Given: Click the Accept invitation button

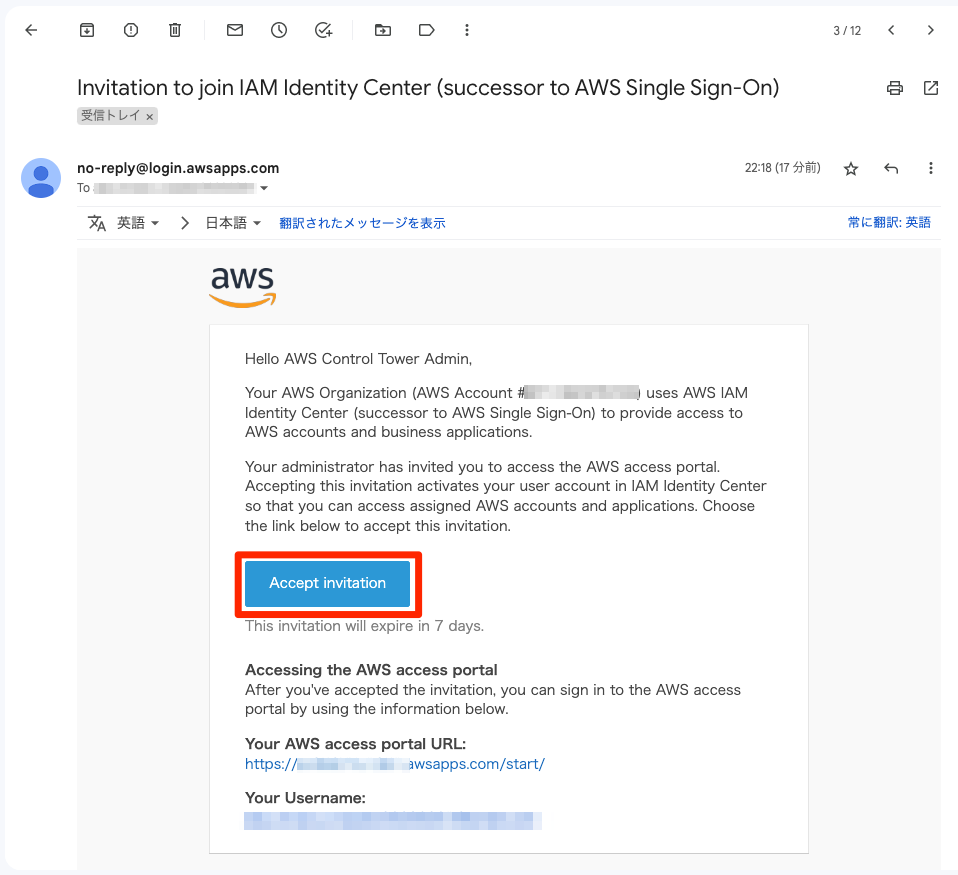Looking at the screenshot, I should coord(327,584).
